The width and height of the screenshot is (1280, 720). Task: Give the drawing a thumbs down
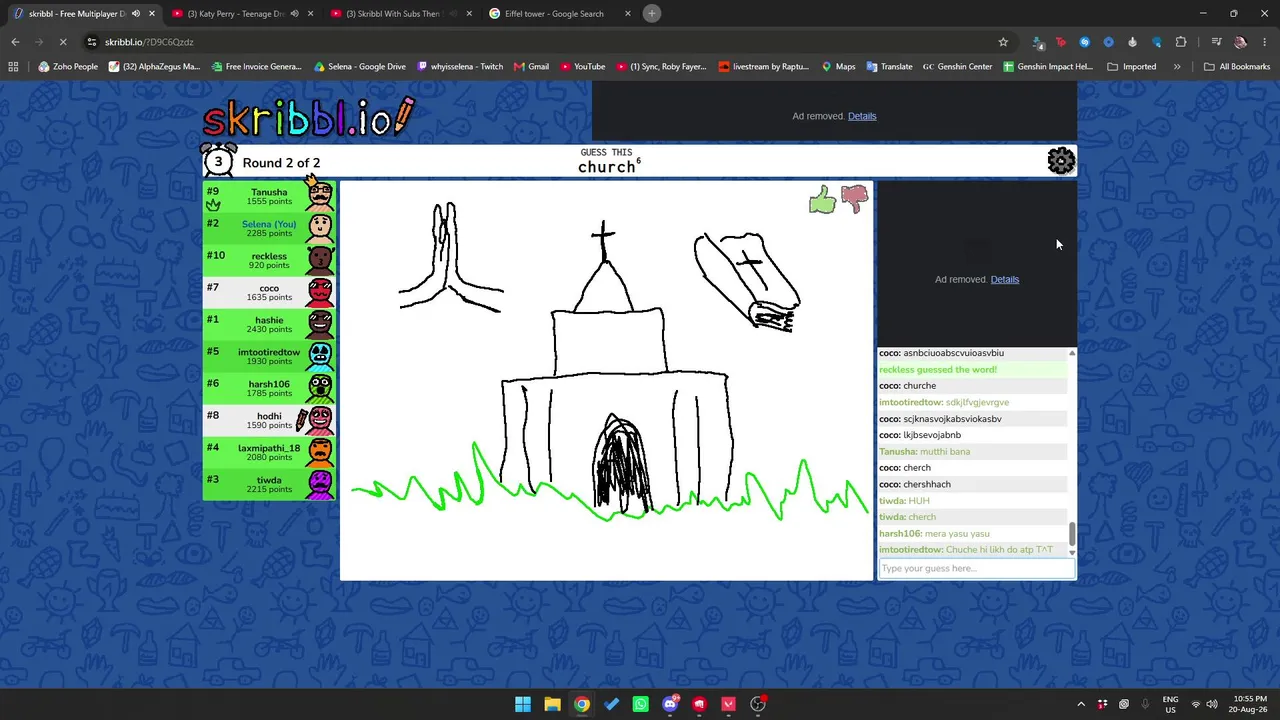point(854,200)
